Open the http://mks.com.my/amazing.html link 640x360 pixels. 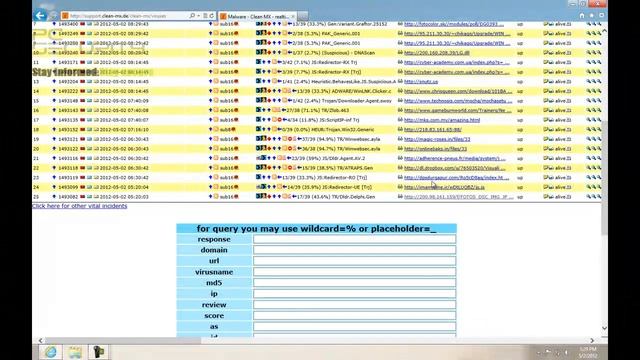pos(442,120)
